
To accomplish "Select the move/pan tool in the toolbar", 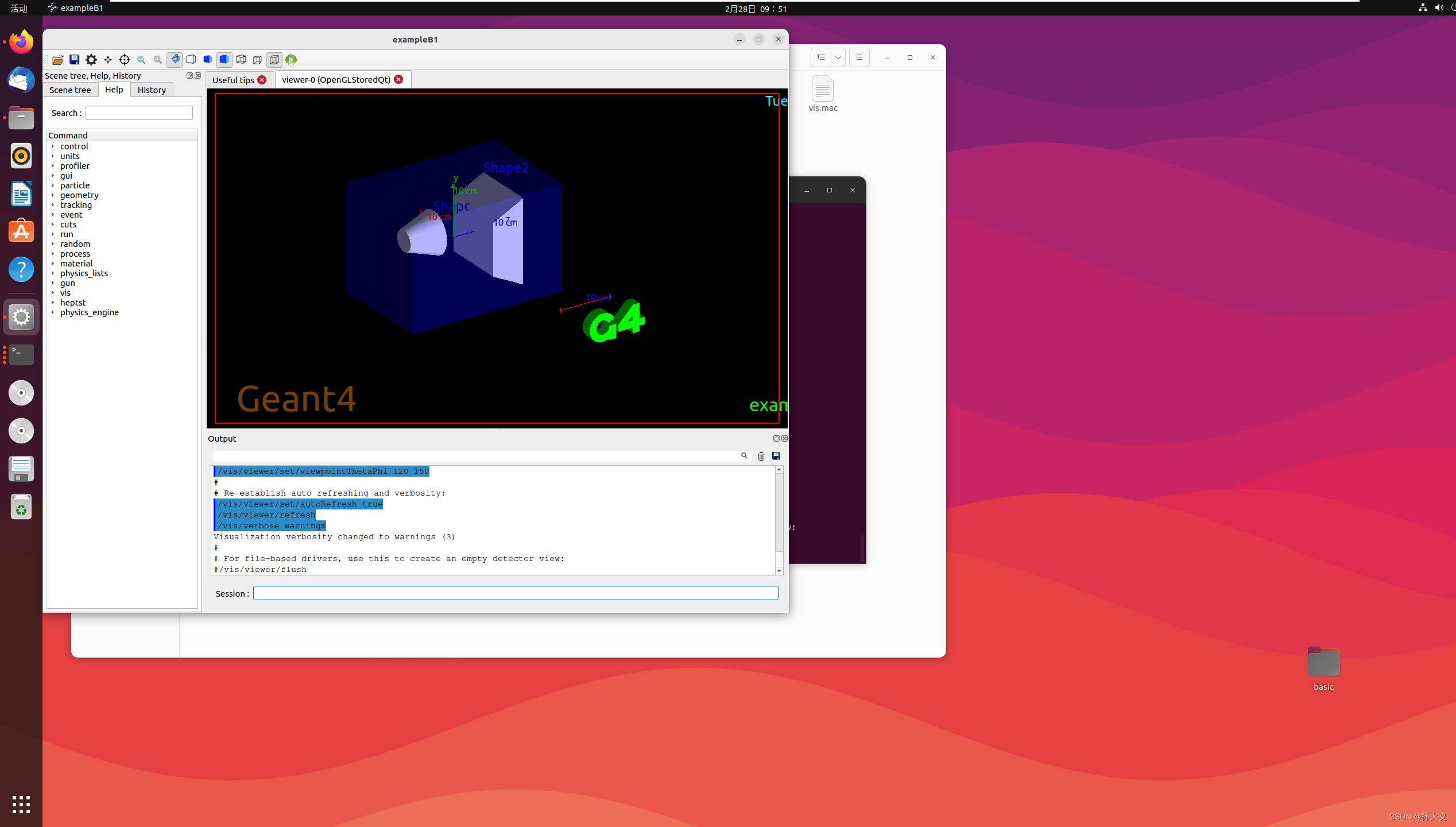I will tap(108, 59).
